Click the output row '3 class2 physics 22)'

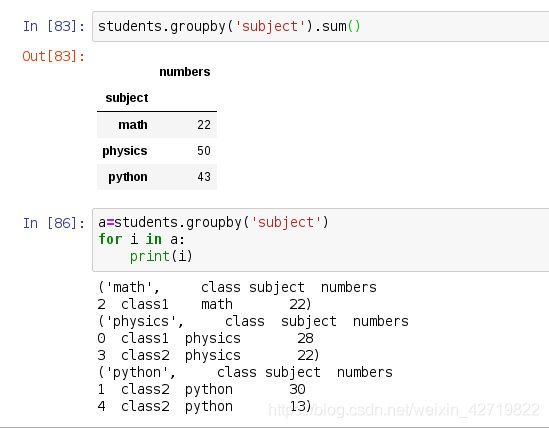(x=209, y=355)
